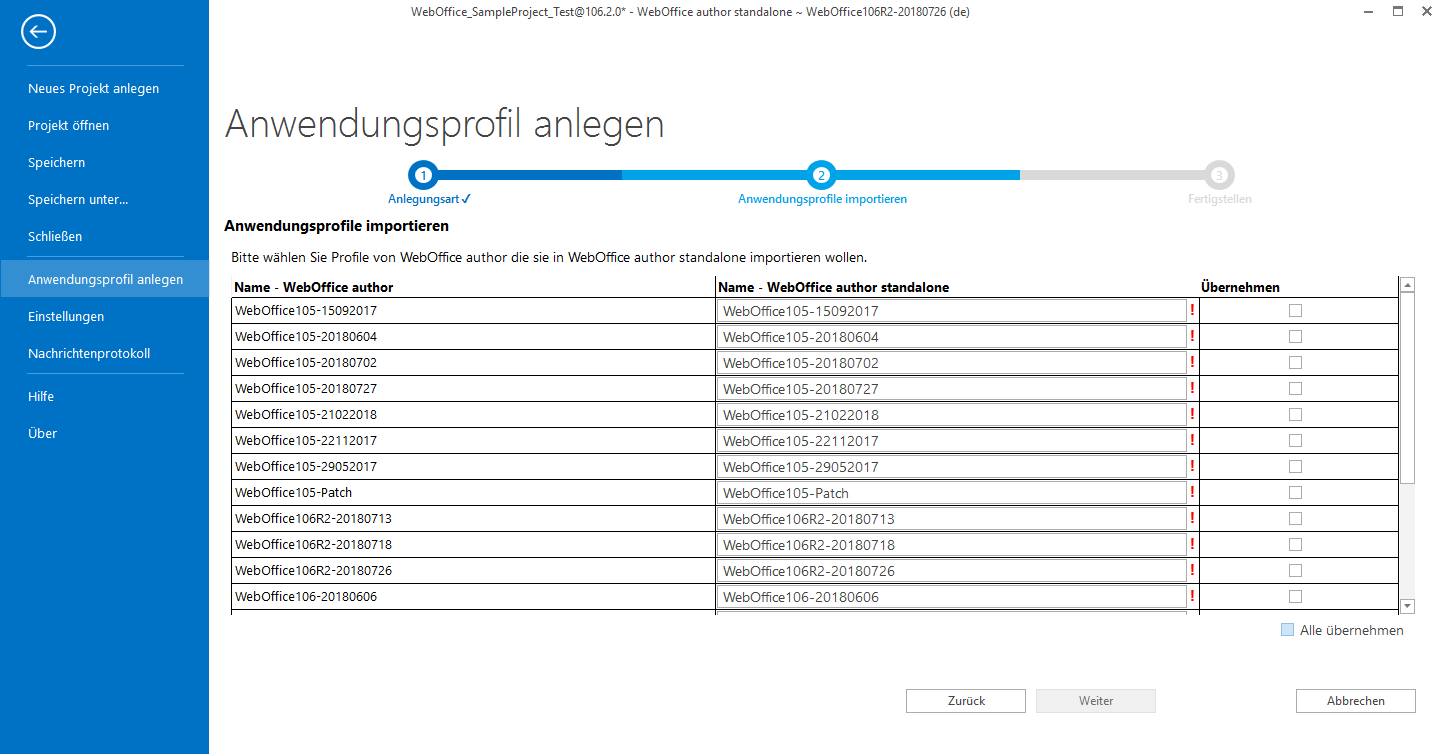Cancel the wizard with Abbrechen
1439x754 pixels.
(x=1355, y=700)
